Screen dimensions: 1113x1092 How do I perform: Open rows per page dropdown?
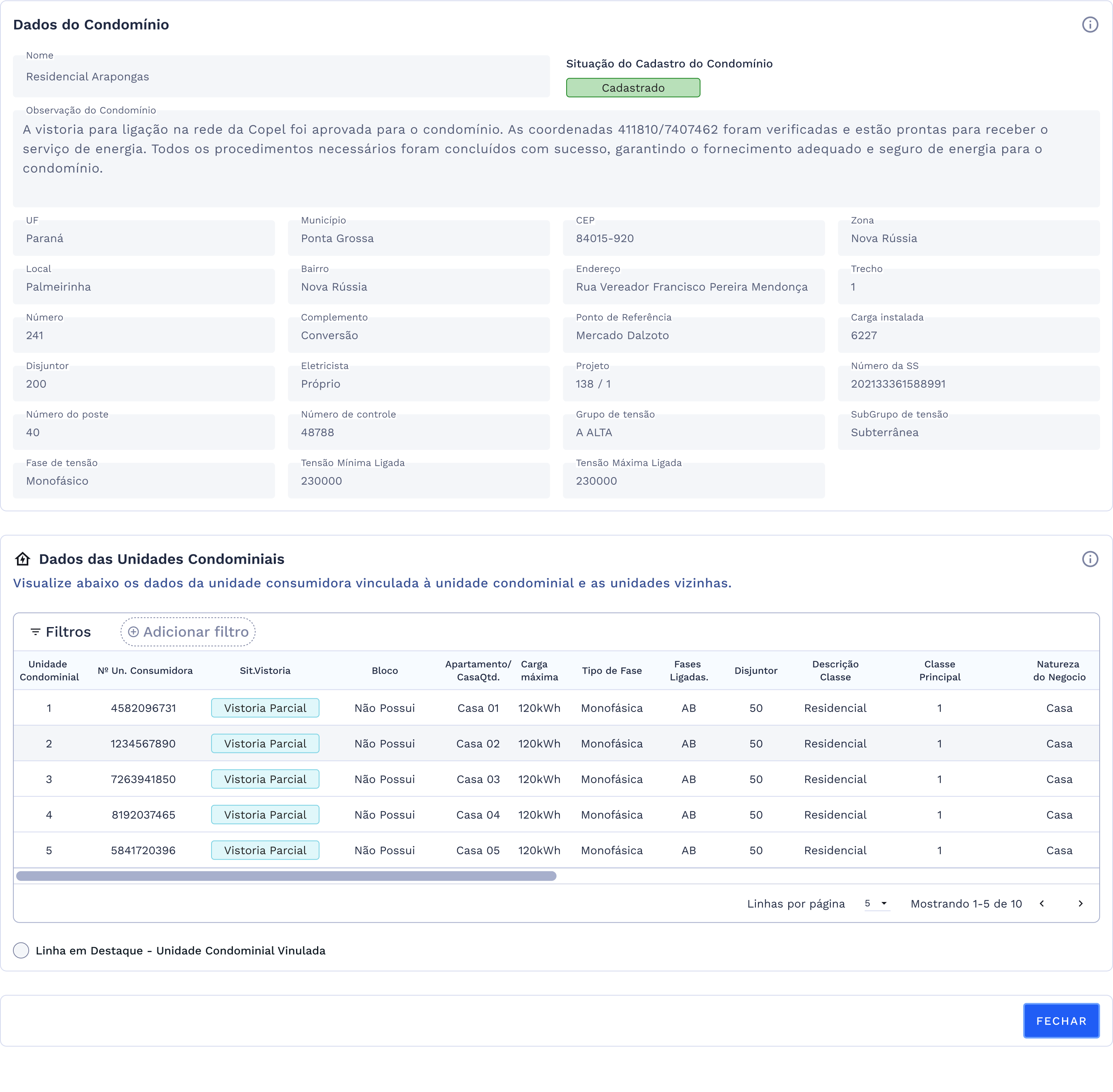[x=877, y=904]
